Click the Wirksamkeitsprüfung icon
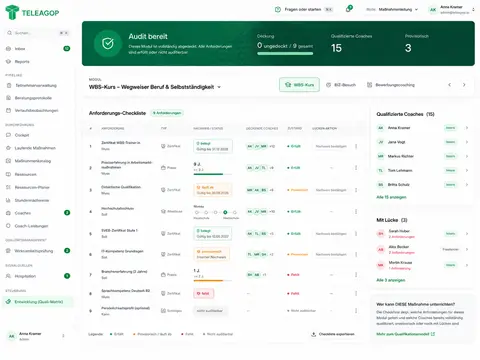The height and width of the screenshot is (360, 480). click(x=9, y=251)
